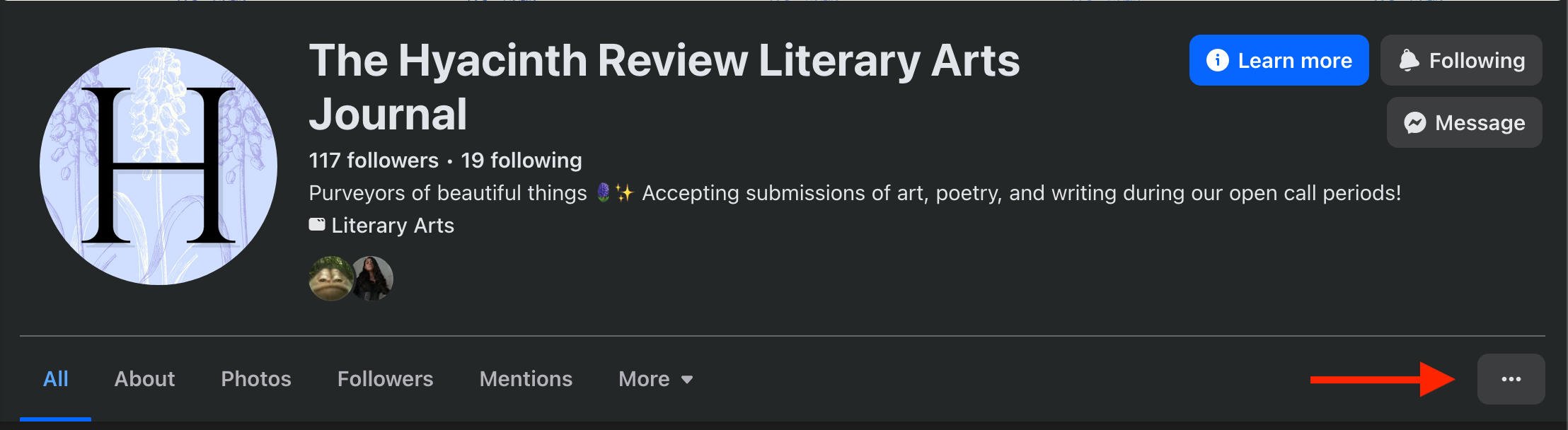The width and height of the screenshot is (1568, 430).
Task: Open the 117 followers link
Action: [x=374, y=161]
